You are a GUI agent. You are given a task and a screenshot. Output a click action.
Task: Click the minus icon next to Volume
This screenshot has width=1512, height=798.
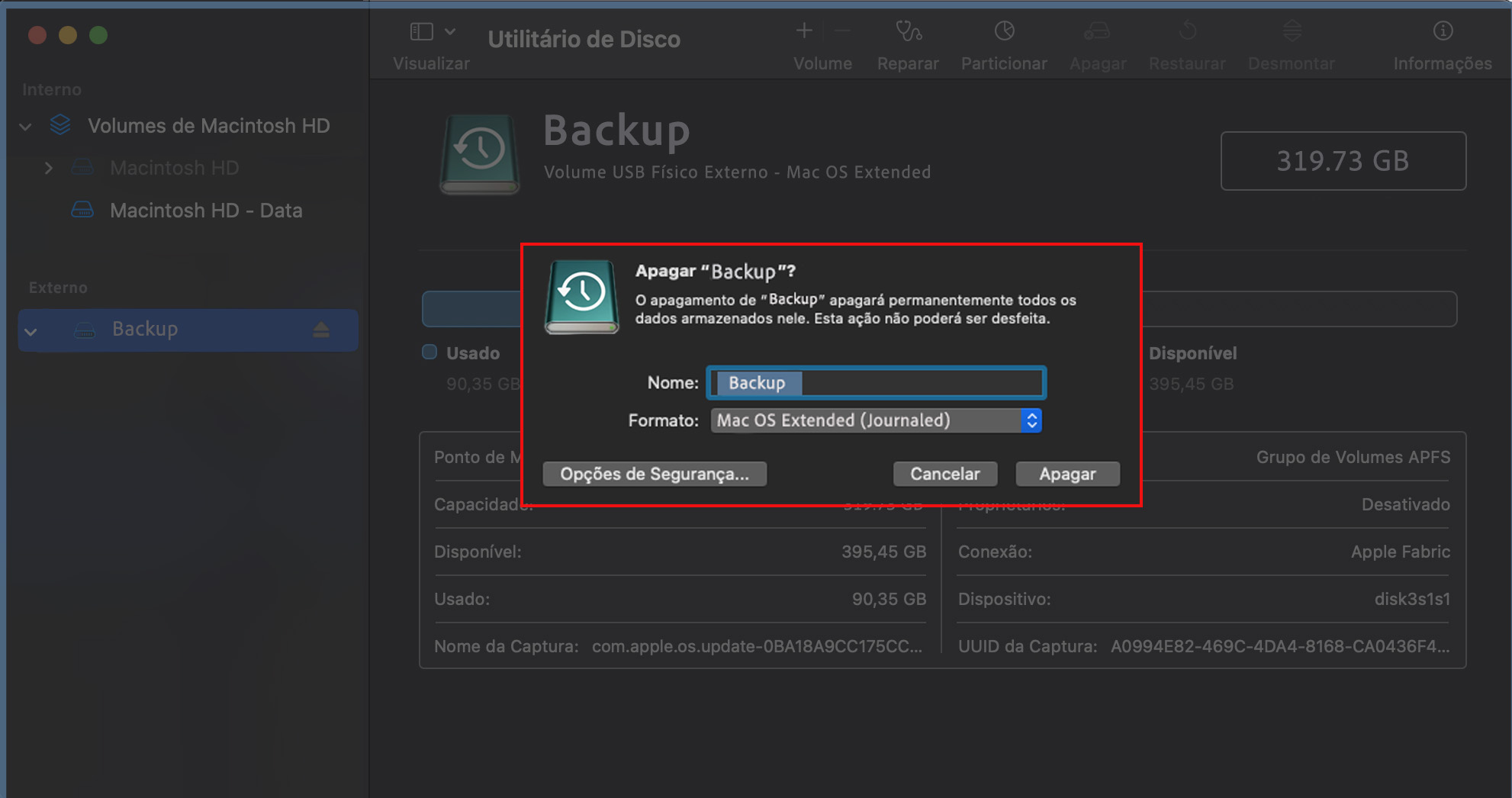pyautogui.click(x=842, y=31)
